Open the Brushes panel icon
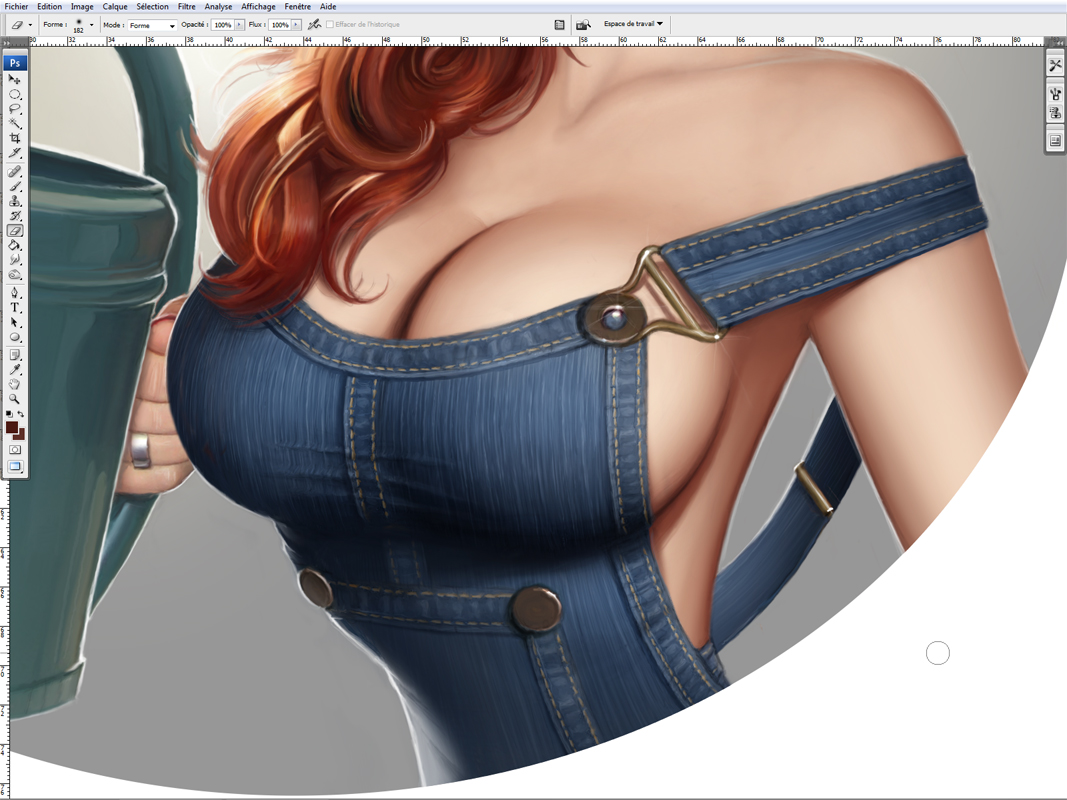1067x800 pixels. (x=1055, y=95)
